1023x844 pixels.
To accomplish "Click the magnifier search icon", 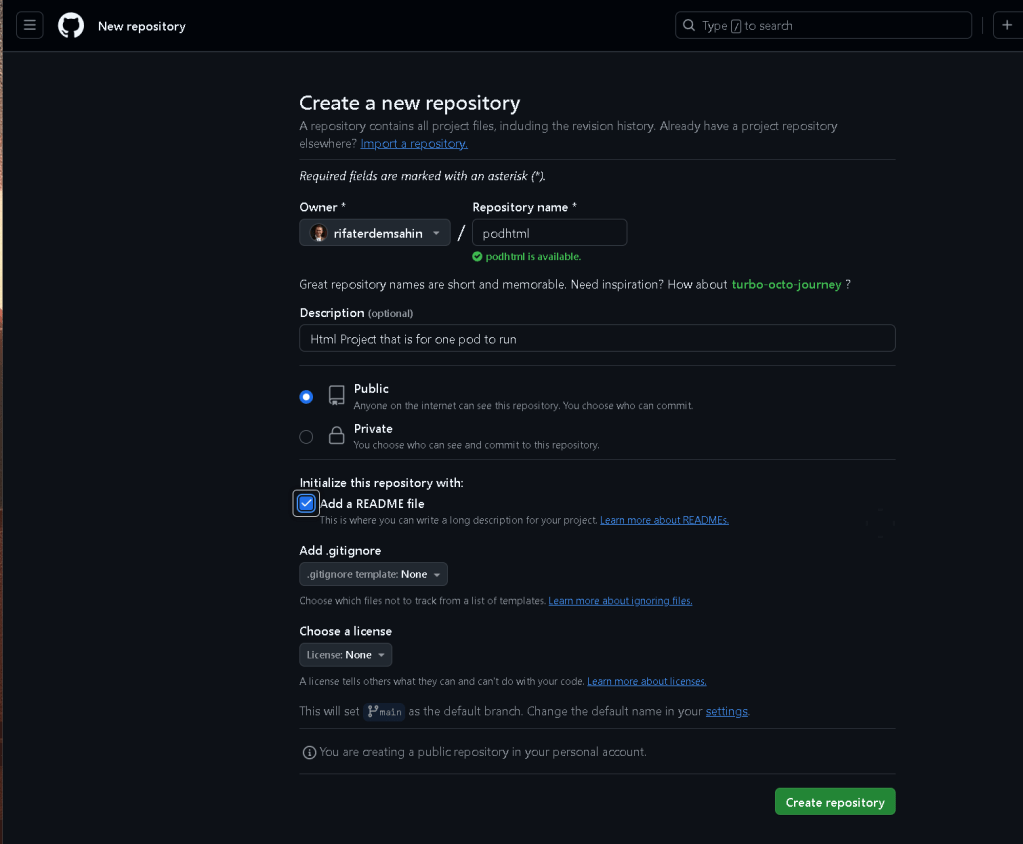I will (x=688, y=25).
